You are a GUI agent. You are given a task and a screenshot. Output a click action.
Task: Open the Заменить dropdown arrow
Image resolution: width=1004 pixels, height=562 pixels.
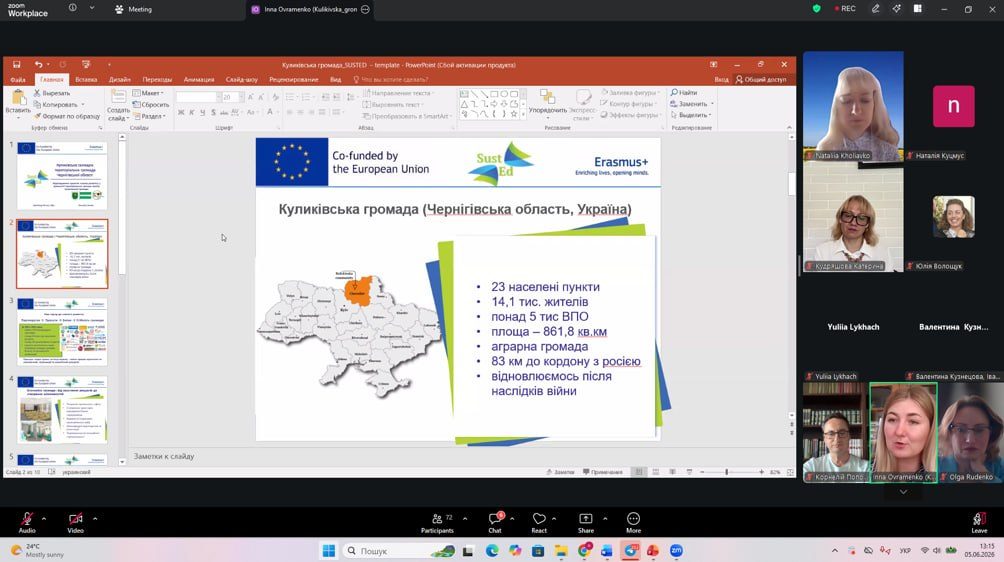[x=712, y=104]
